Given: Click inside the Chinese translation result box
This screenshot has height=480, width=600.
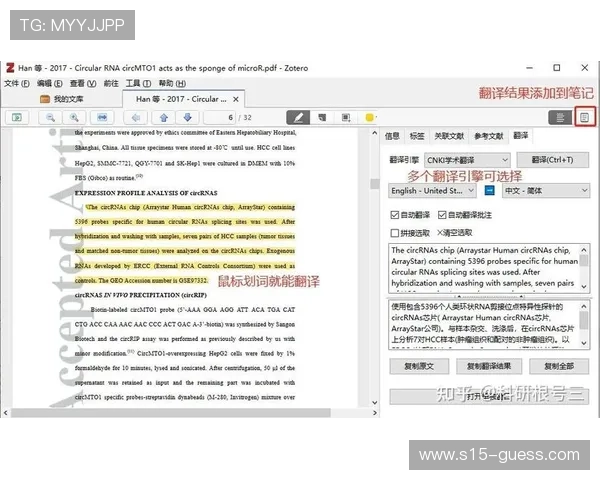Looking at the screenshot, I should click(x=484, y=324).
